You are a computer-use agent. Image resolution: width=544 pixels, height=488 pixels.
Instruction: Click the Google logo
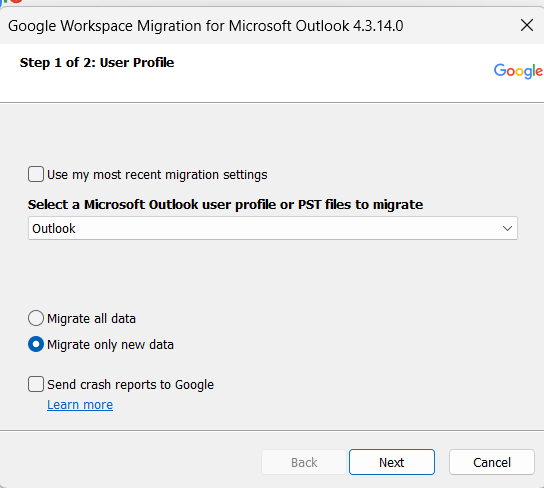518,71
